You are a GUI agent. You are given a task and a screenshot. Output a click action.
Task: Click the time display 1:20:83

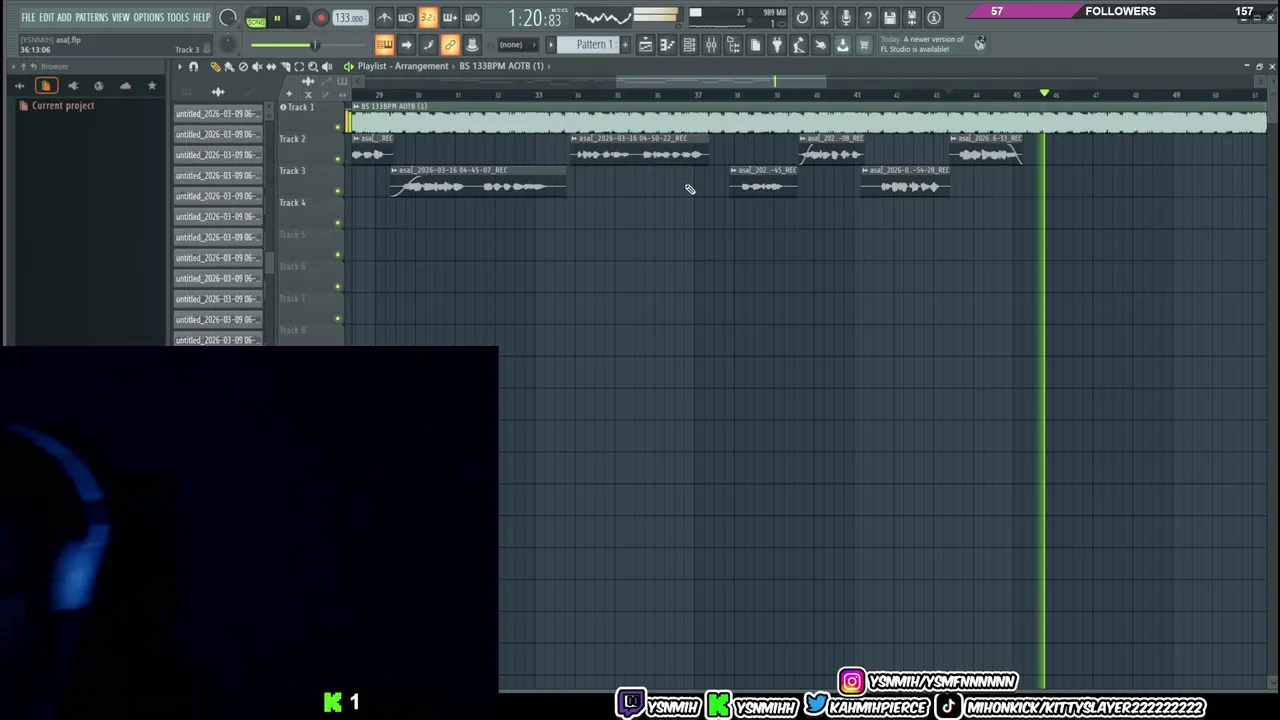pos(534,18)
